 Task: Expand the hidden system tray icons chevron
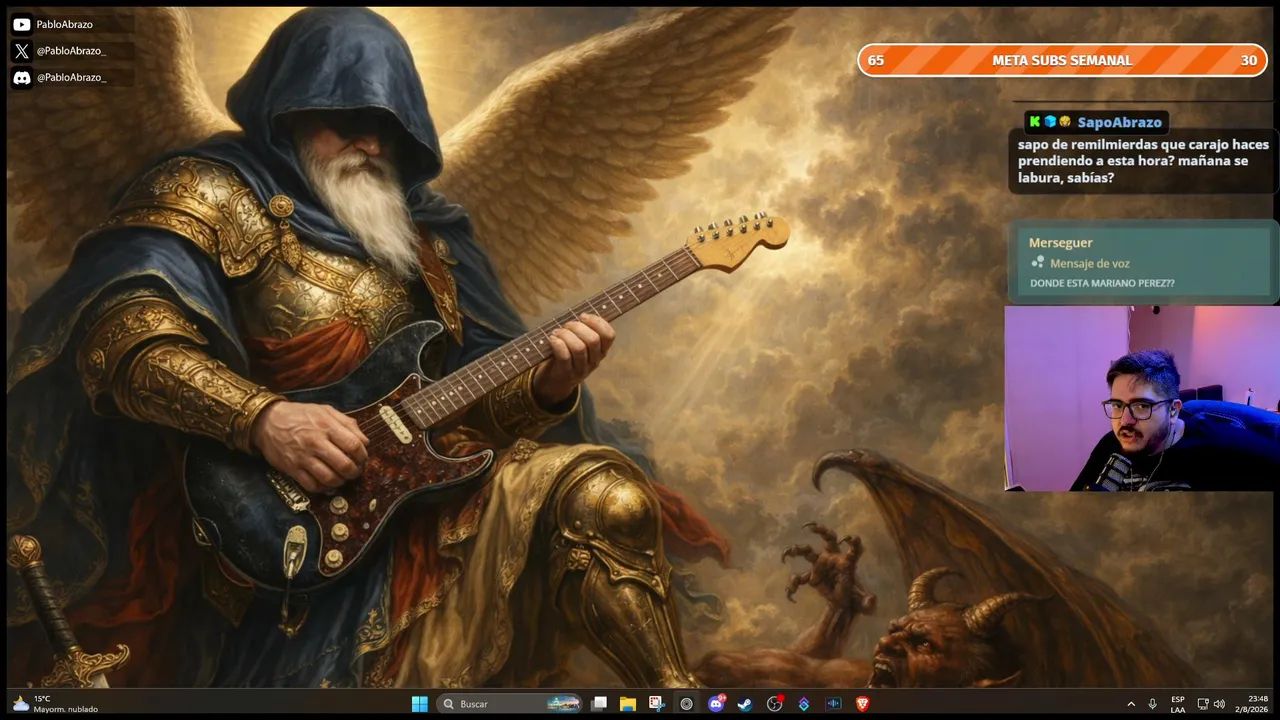1131,704
